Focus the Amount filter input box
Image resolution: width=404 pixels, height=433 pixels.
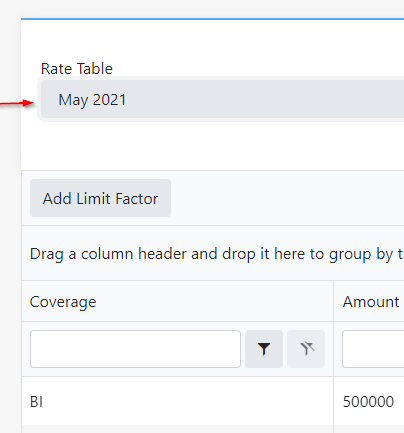click(x=373, y=349)
